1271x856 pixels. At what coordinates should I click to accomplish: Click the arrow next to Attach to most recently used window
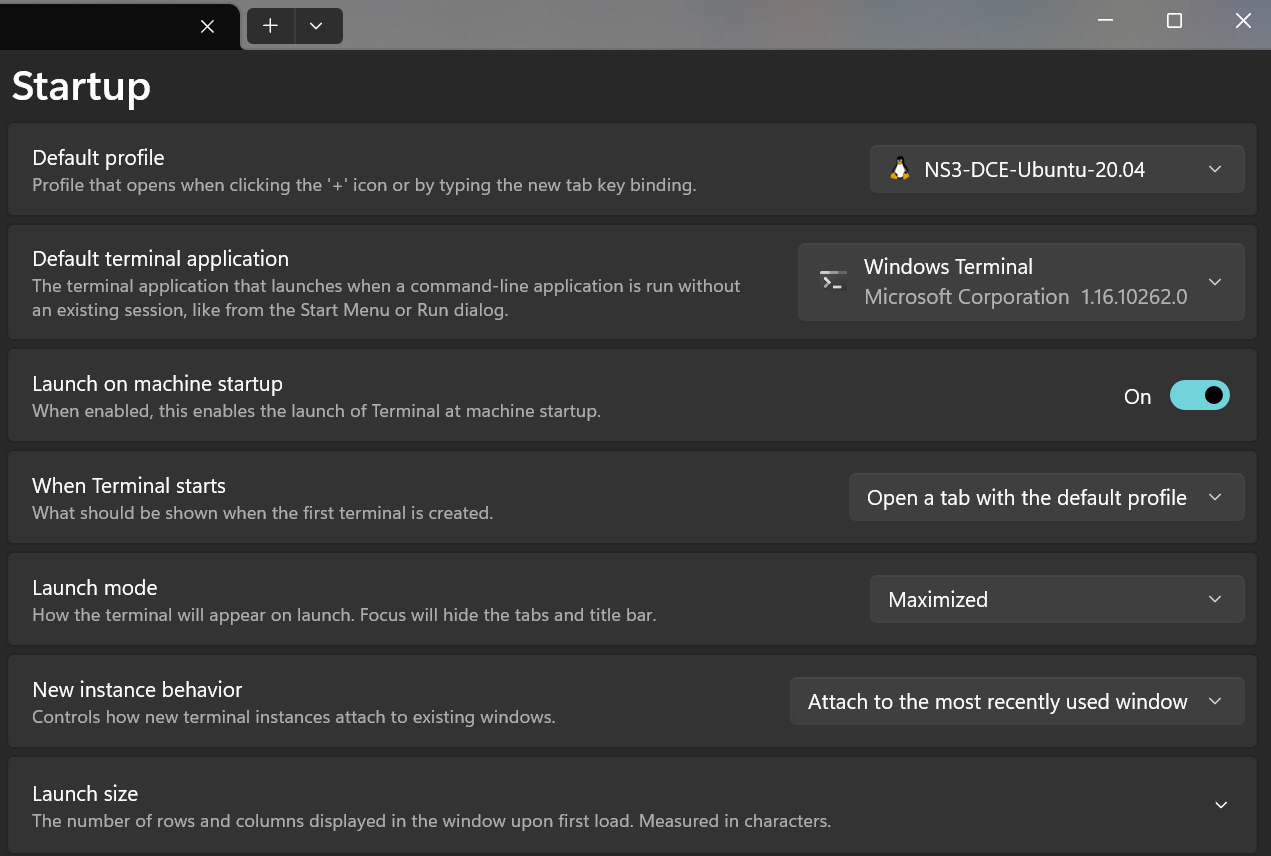(x=1215, y=702)
